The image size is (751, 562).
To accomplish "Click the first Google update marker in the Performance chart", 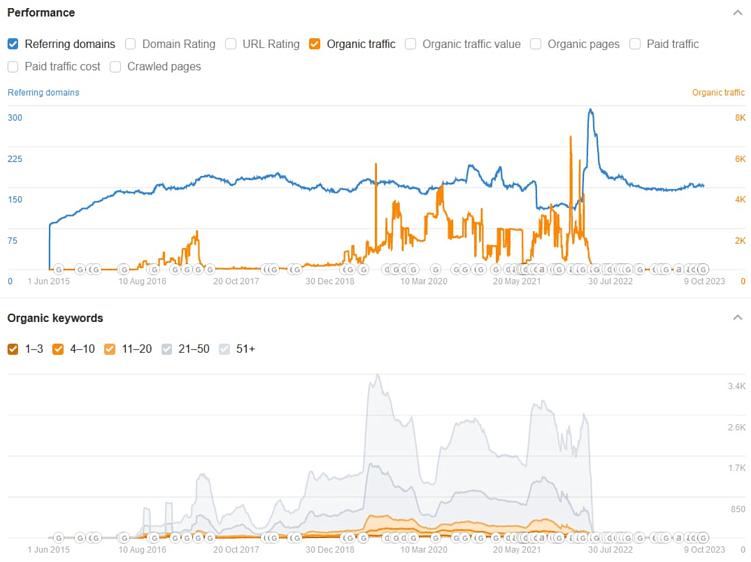I will tap(58, 270).
